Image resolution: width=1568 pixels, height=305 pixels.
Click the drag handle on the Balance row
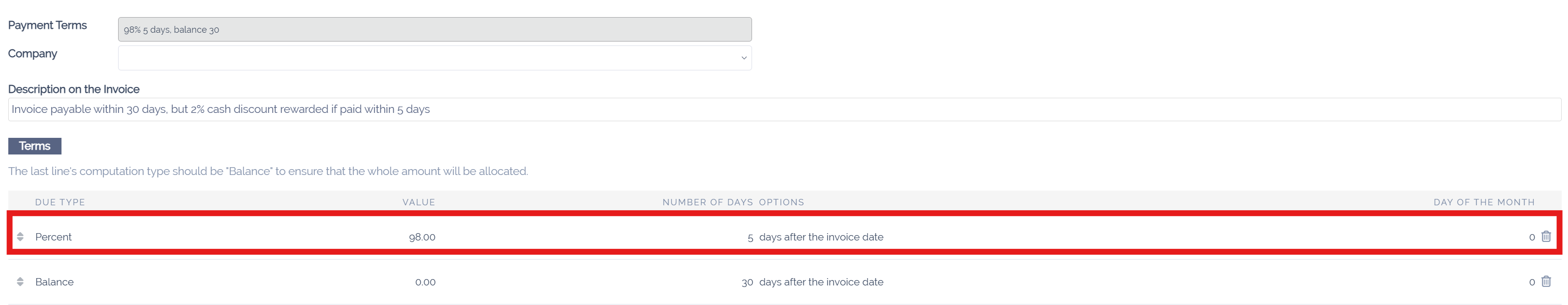(20, 282)
